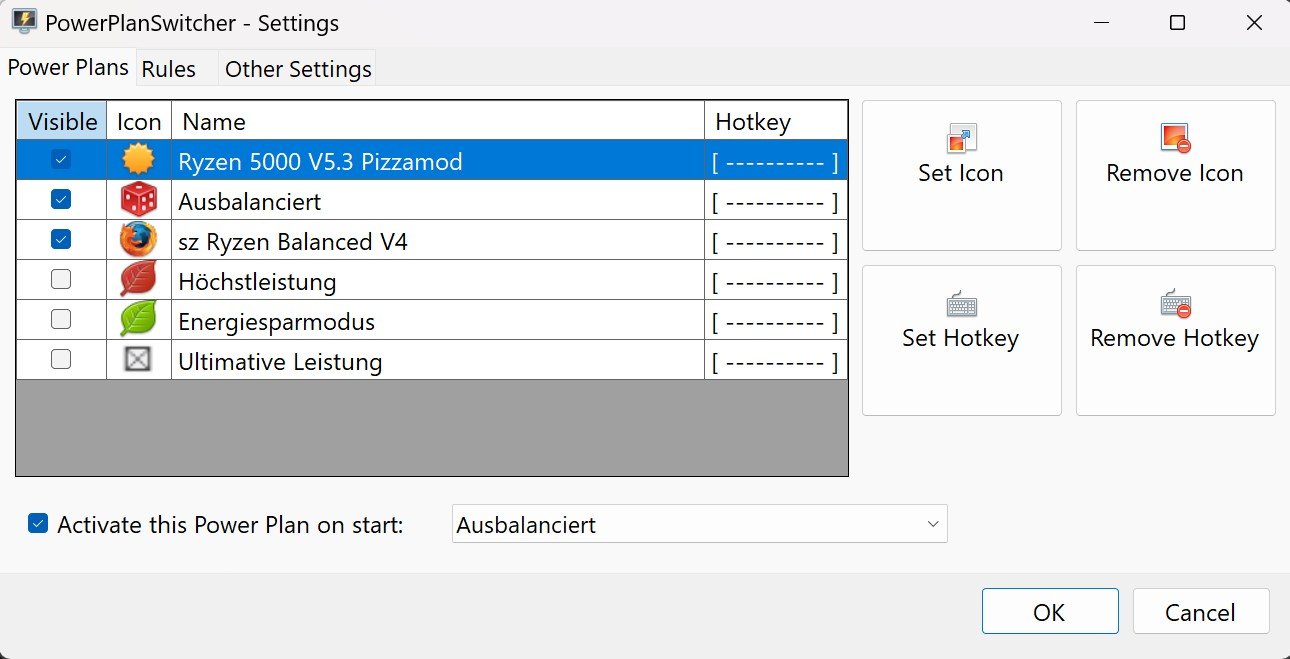Click the red dice icon for Ausbalanciert
The height and width of the screenshot is (659, 1290).
pyautogui.click(x=138, y=200)
